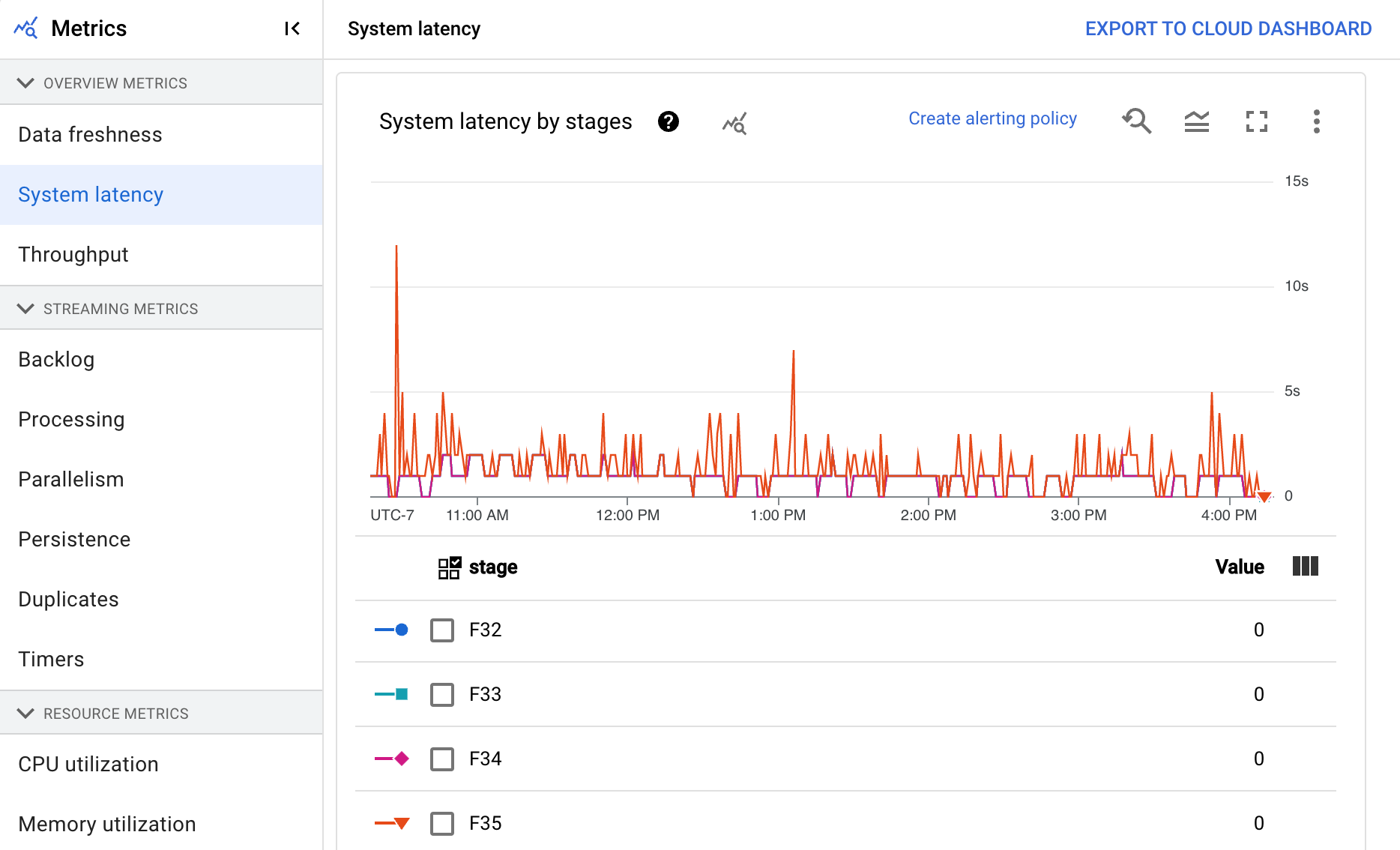The height and width of the screenshot is (850, 1400).
Task: Switch to the CPU utilization view
Action: pyautogui.click(x=88, y=764)
